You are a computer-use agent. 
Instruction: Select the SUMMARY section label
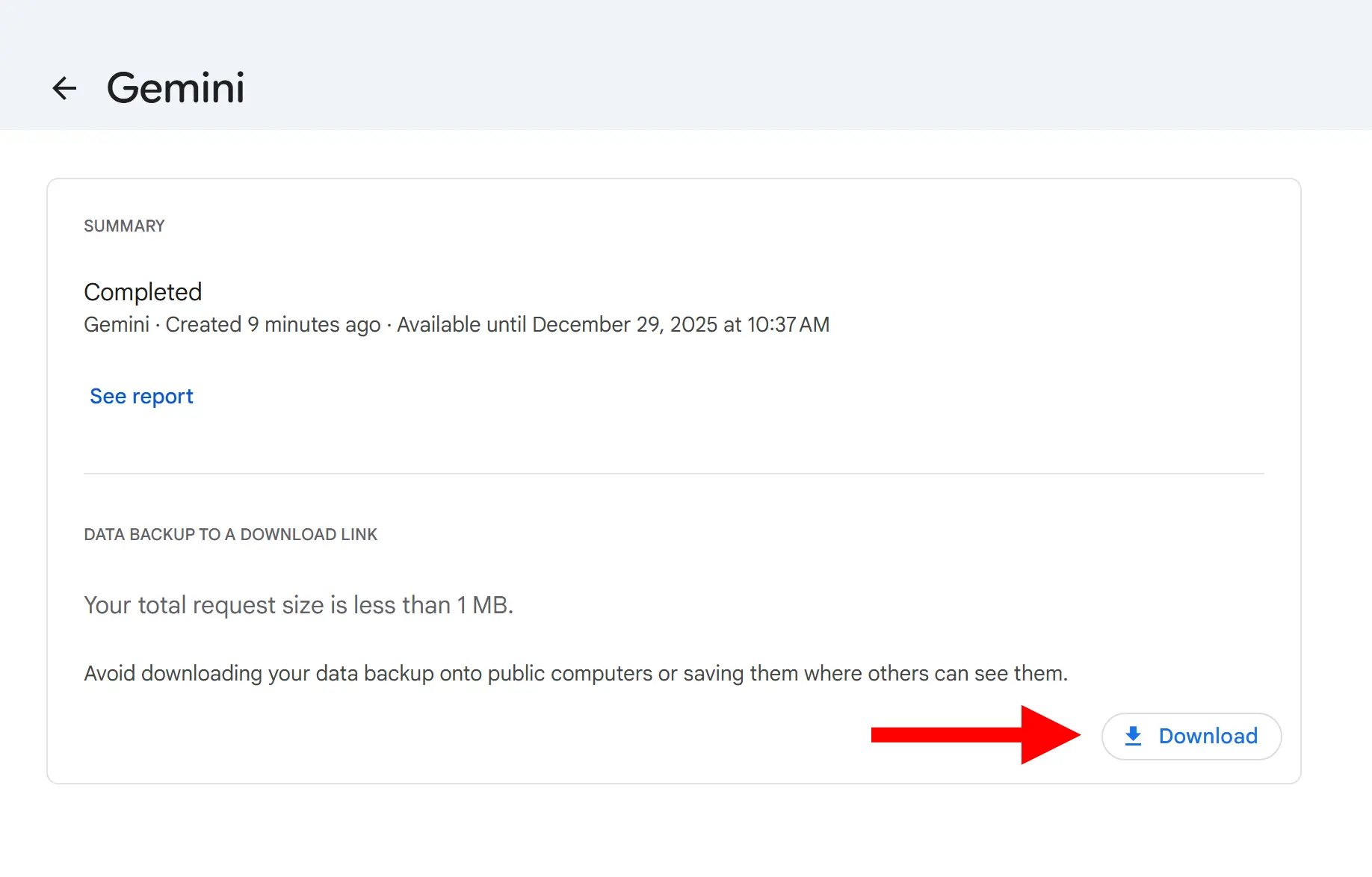(124, 226)
